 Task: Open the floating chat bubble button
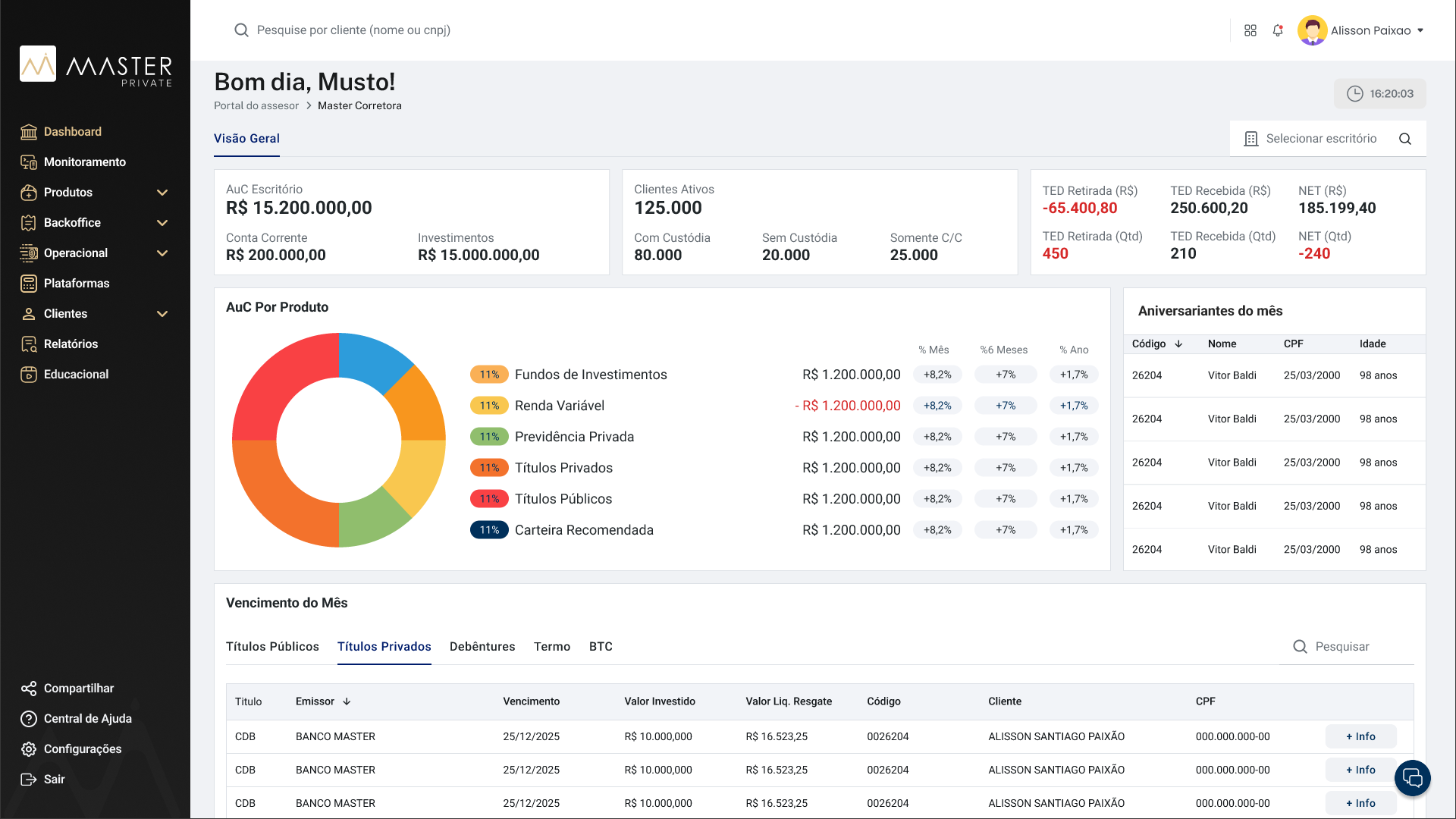click(x=1413, y=778)
